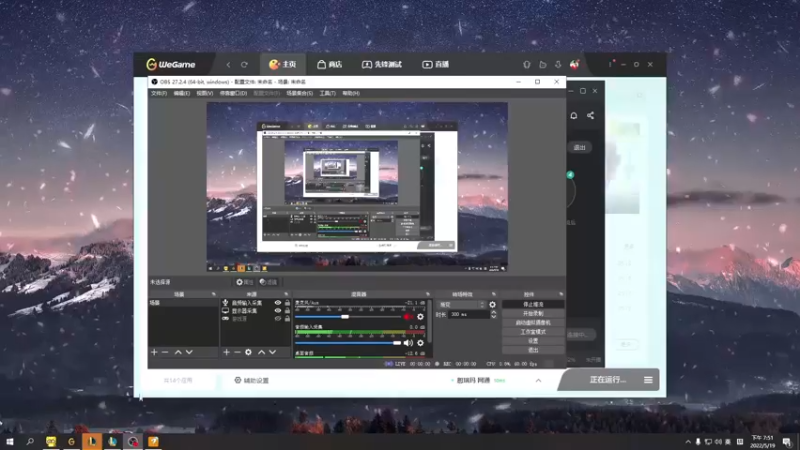Click 启动虚拟摄像机 button
The image size is (800, 450).
pos(533,322)
